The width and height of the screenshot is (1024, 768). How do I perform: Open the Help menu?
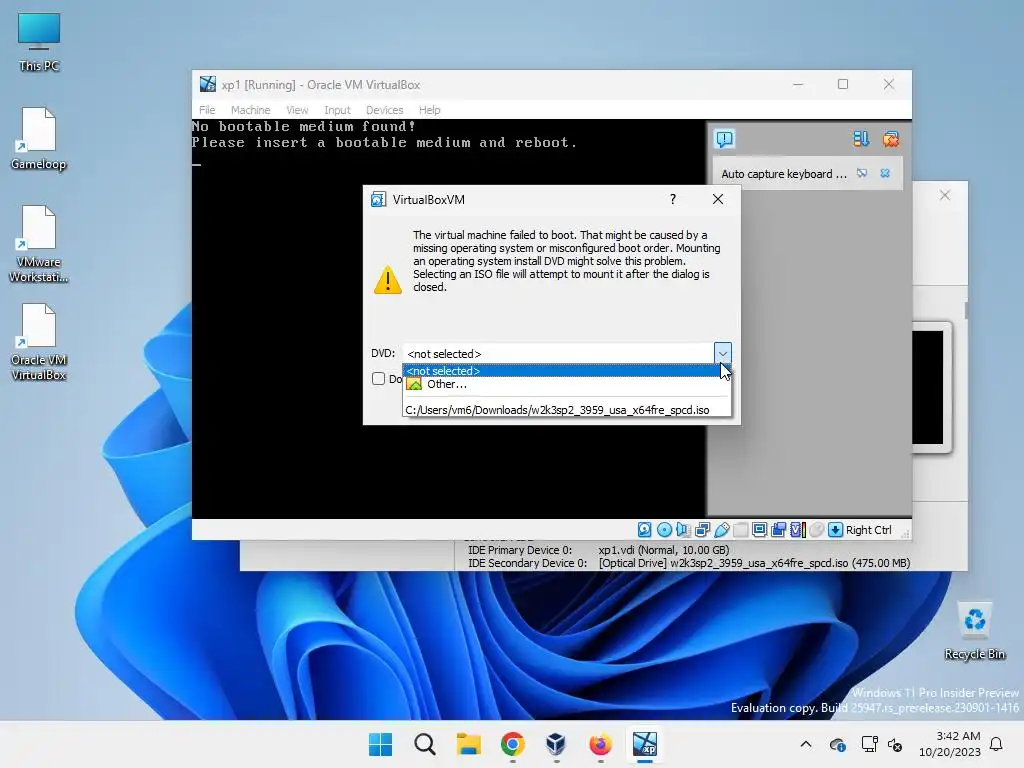pos(429,110)
